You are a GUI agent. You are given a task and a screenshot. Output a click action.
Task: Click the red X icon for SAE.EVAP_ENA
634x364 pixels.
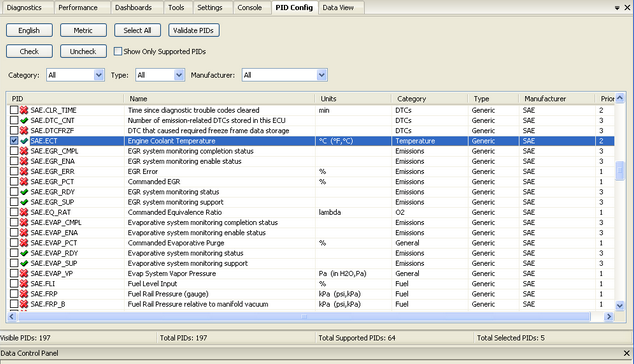24,233
